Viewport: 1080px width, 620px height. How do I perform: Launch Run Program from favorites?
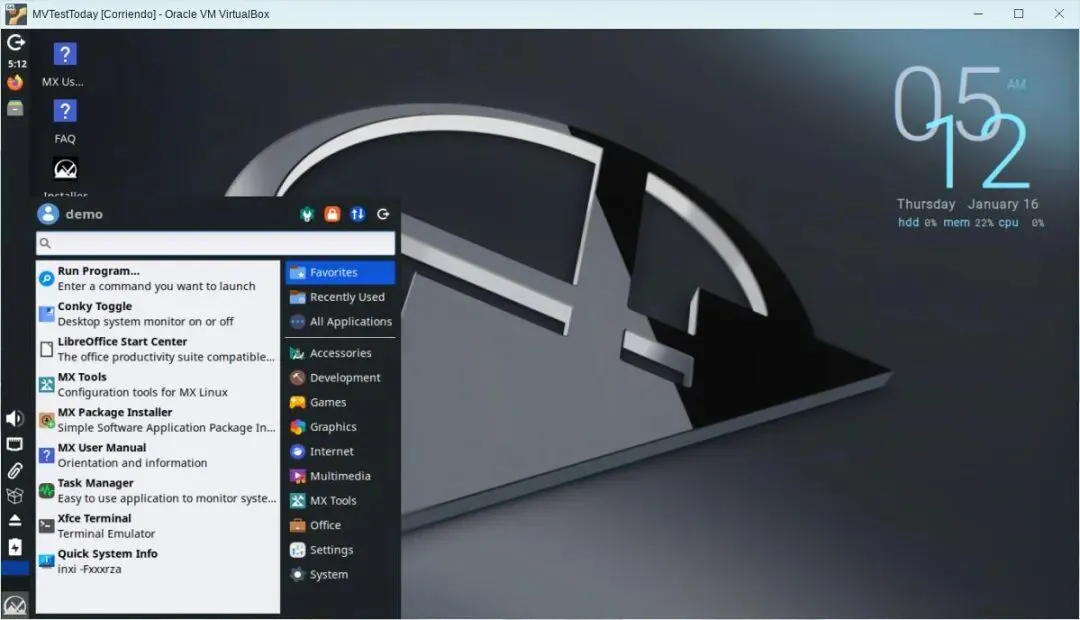coord(158,278)
